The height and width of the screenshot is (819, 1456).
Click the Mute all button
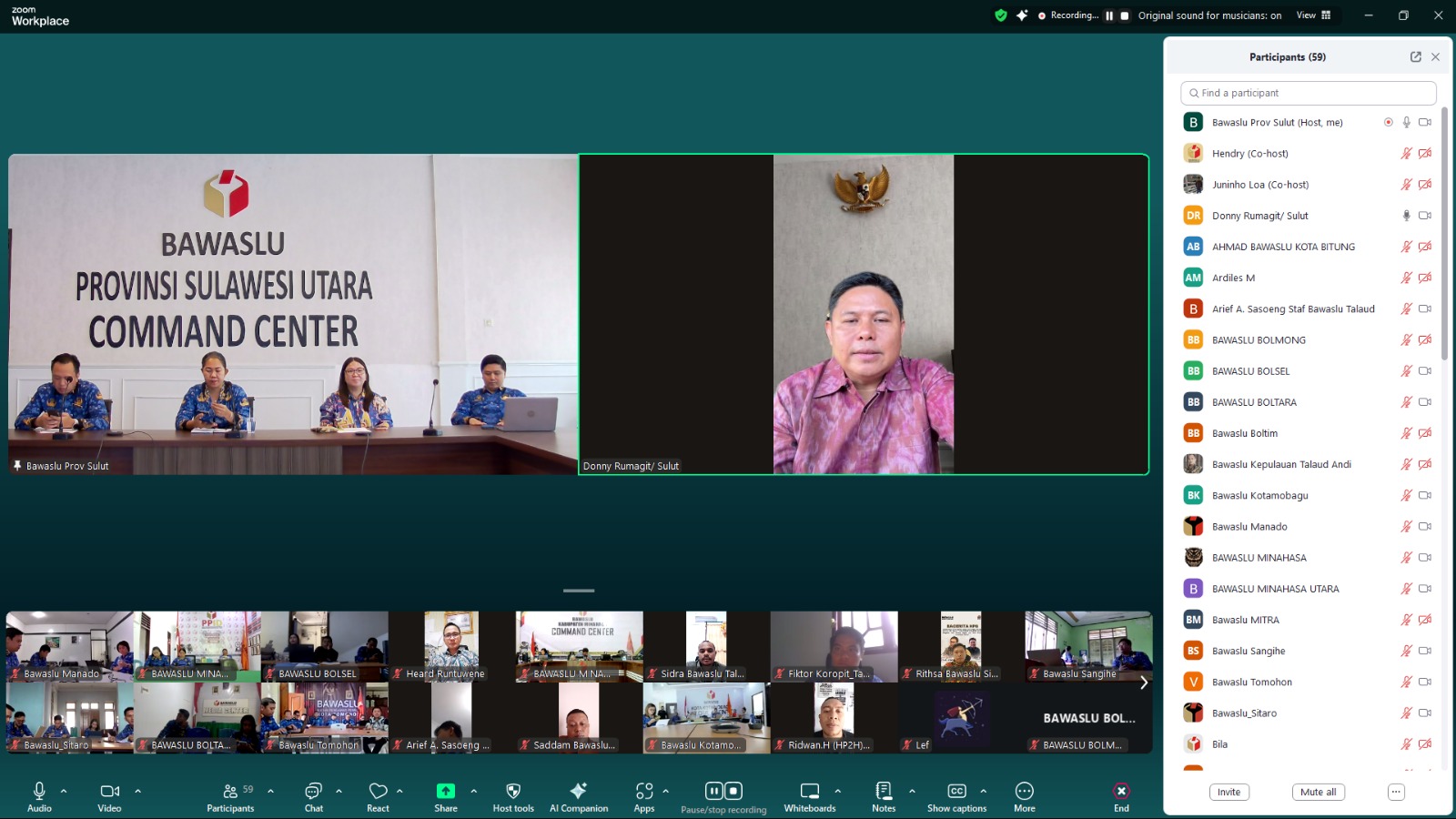1318,792
